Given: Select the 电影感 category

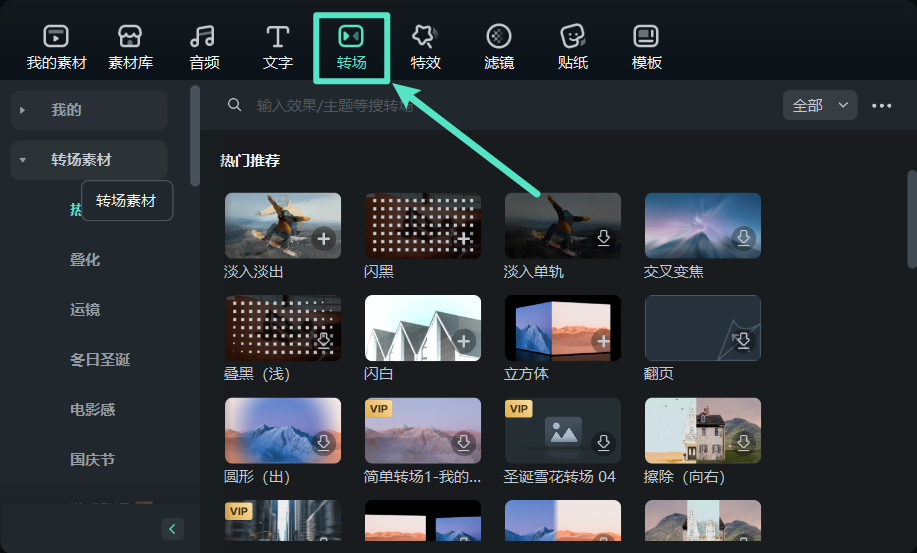Looking at the screenshot, I should pos(92,409).
